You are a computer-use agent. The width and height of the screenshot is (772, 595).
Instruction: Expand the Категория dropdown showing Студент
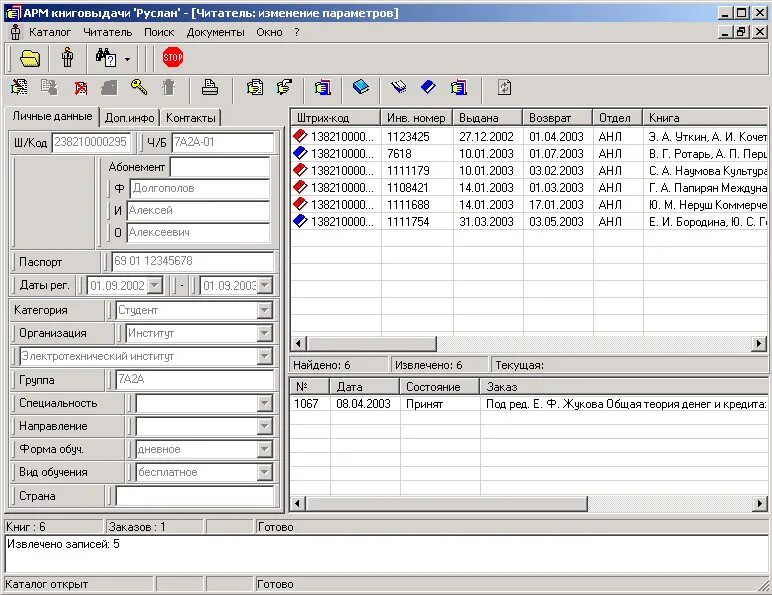click(264, 310)
